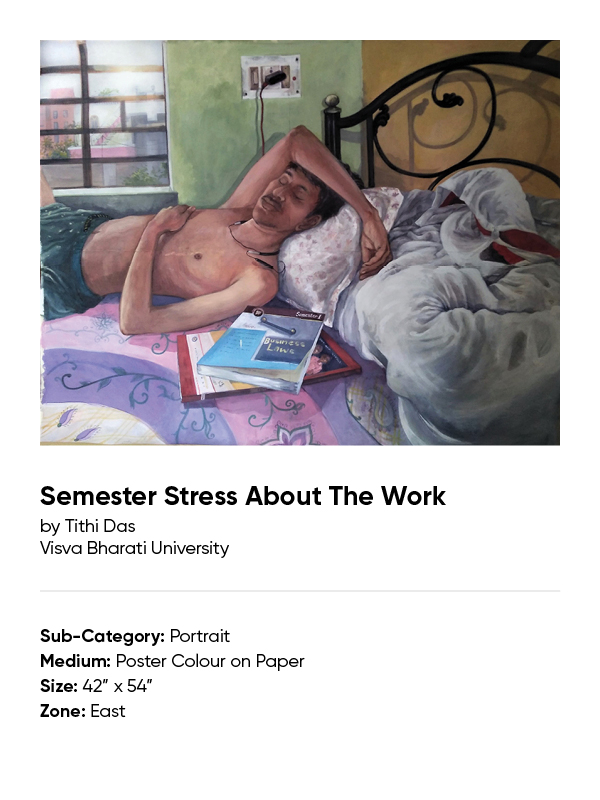Select the 42" x 54" size value
The width and height of the screenshot is (600, 800).
click(117, 686)
